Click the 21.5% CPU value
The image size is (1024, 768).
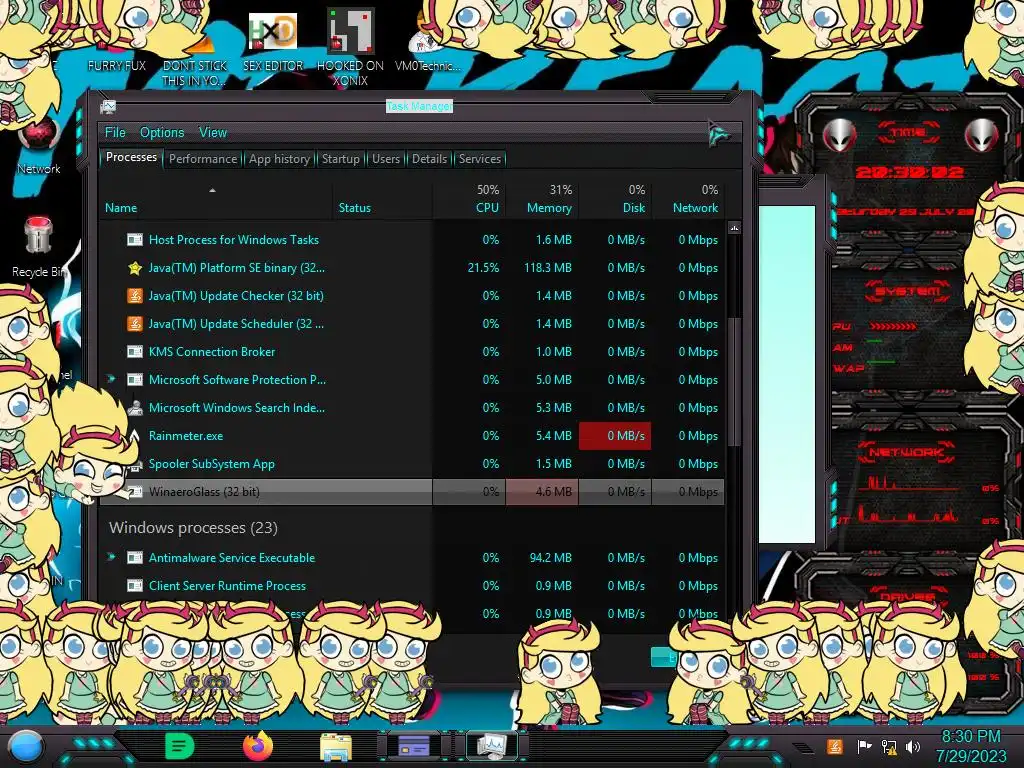(x=483, y=268)
